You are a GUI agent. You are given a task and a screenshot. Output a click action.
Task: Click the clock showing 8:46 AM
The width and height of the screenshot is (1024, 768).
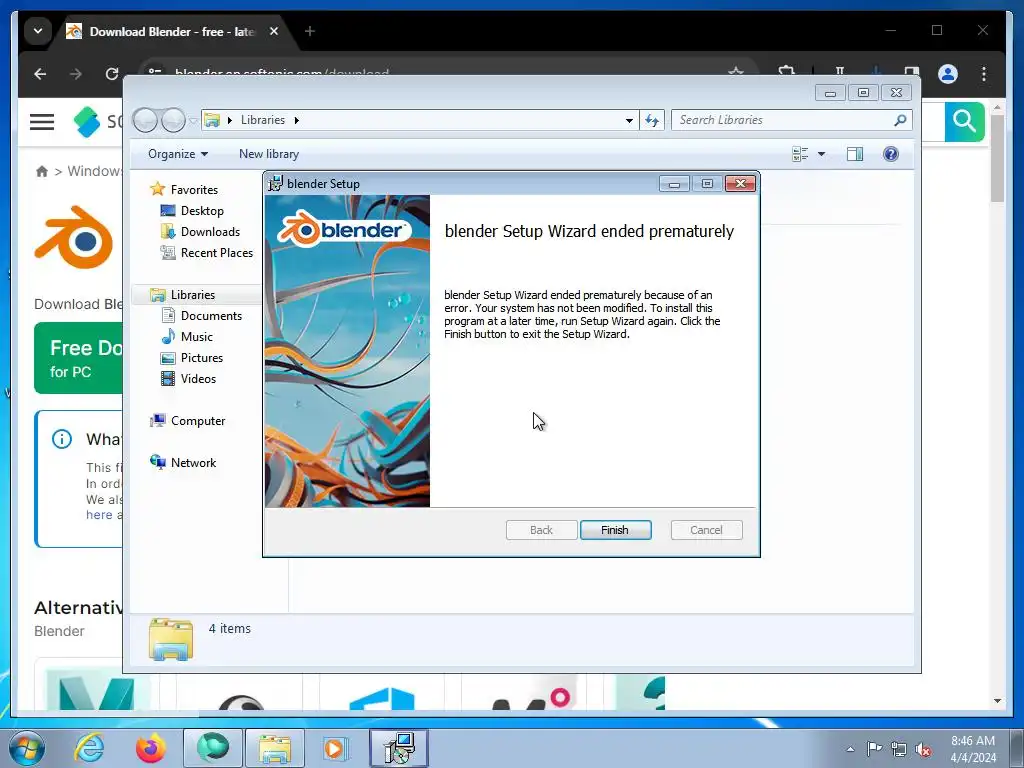973,749
